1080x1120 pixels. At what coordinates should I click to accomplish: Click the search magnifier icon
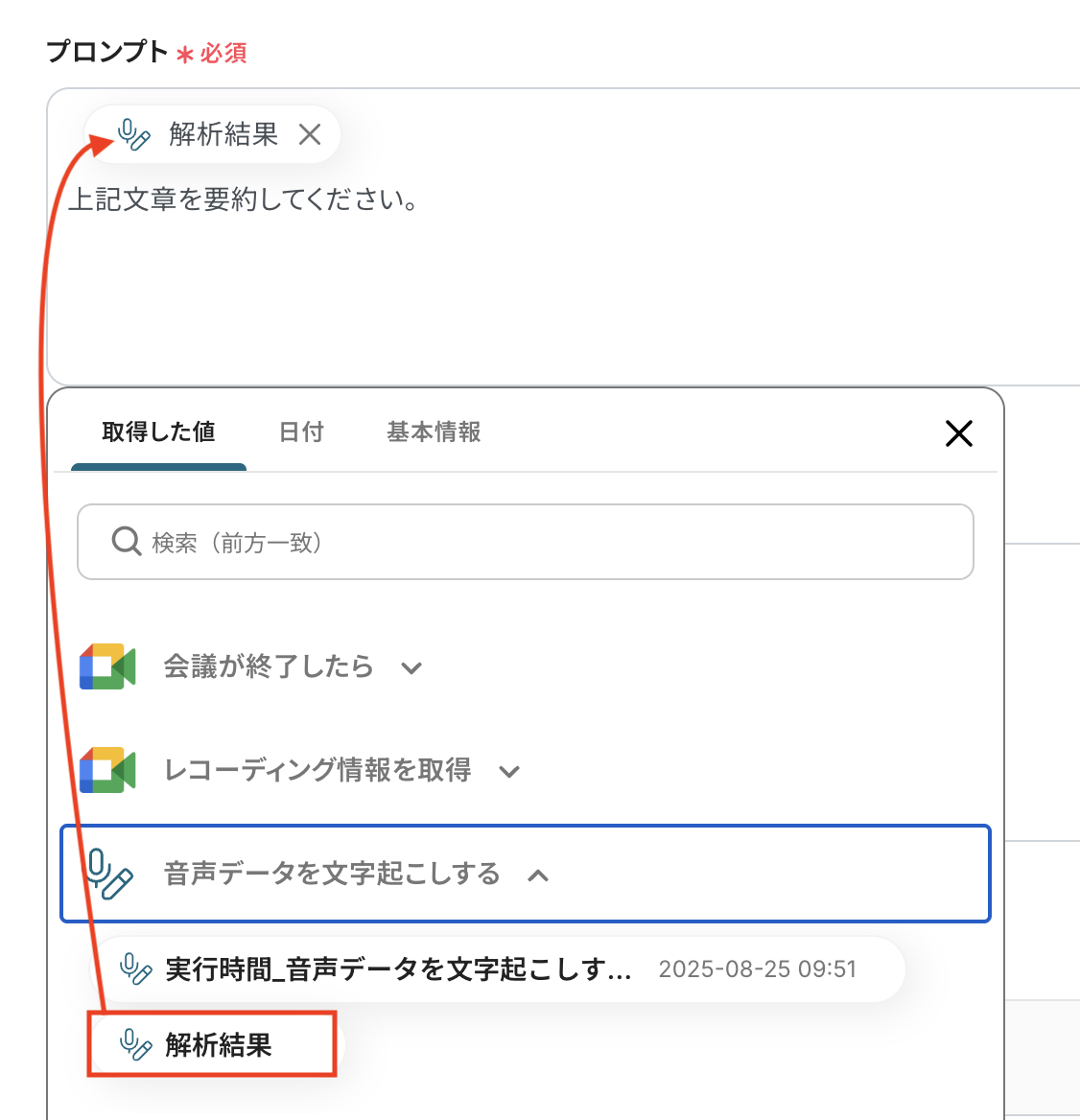(x=127, y=542)
